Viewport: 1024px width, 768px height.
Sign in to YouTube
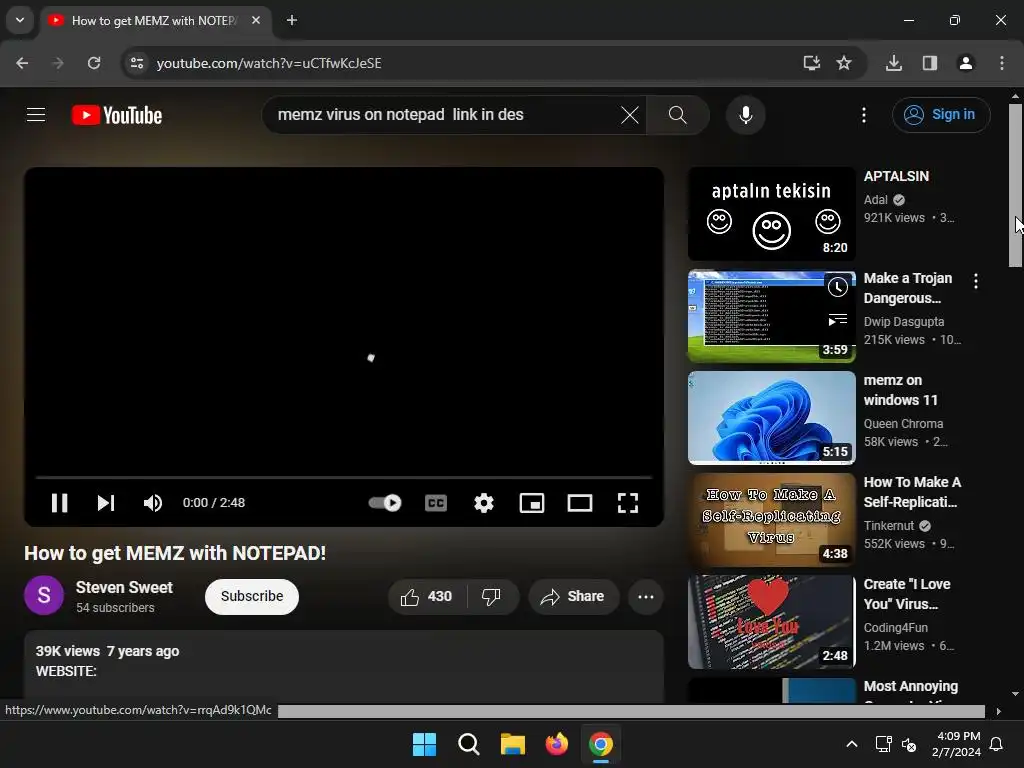[941, 115]
